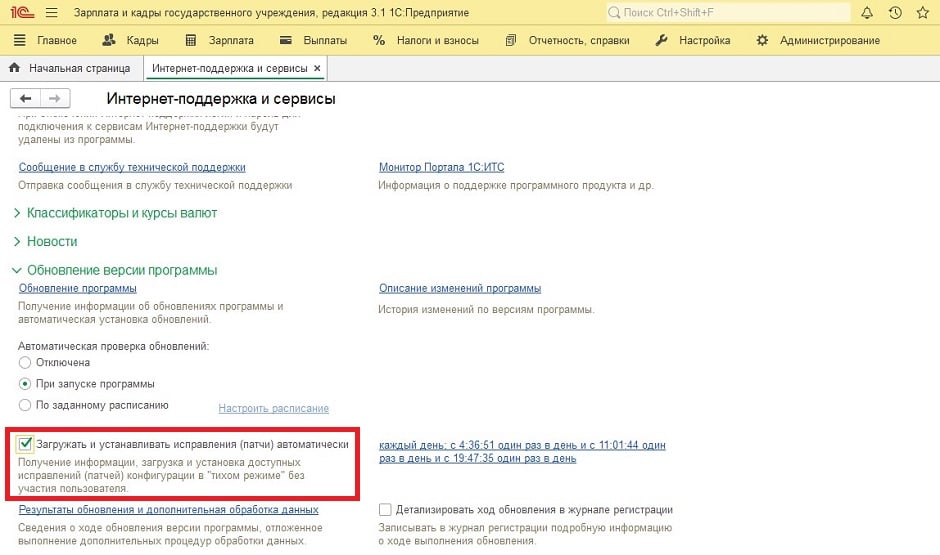Open Монитор Портала 1С:ИТС link
Viewport: 940px width, 555px height.
tap(441, 167)
